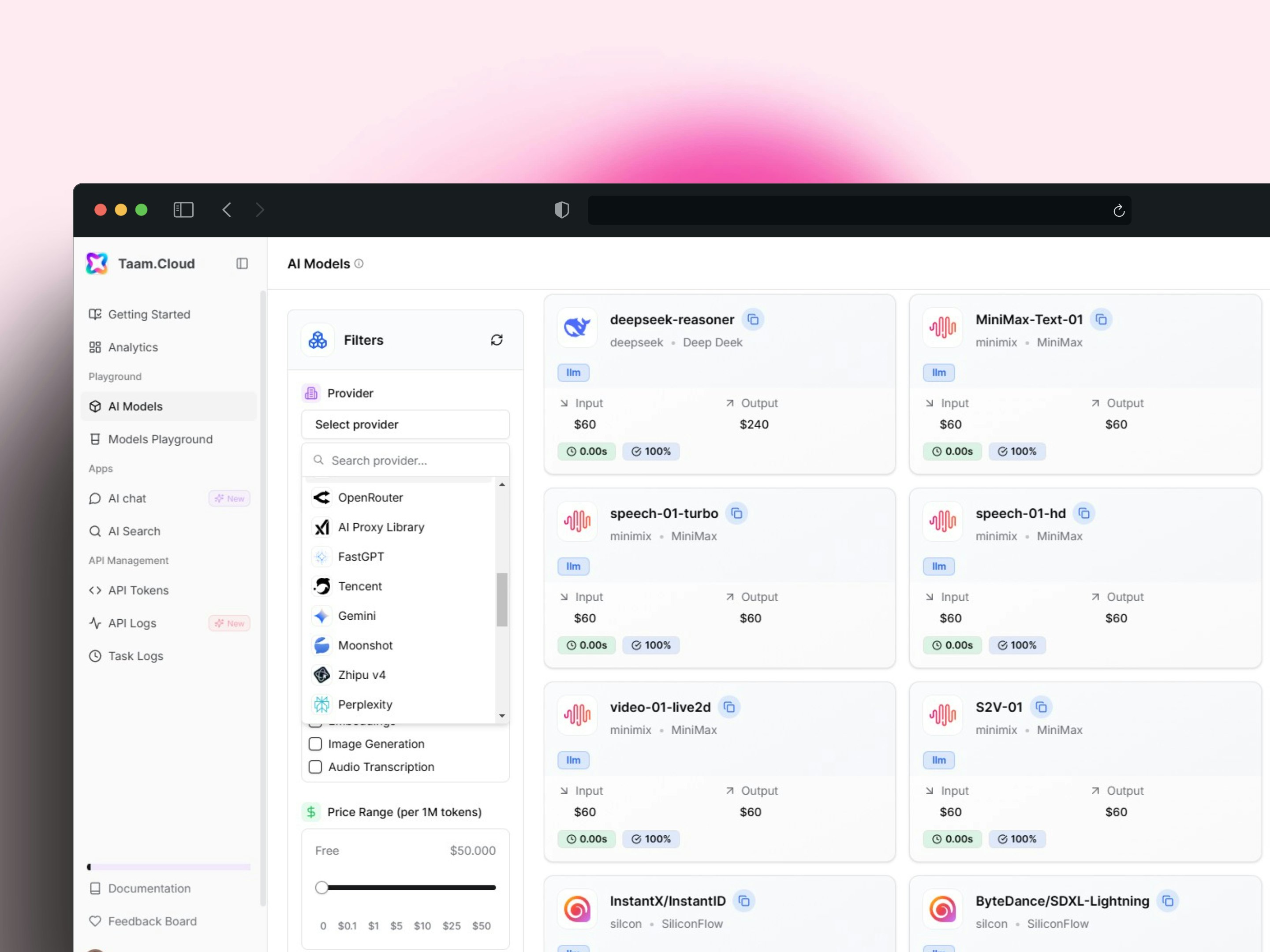Enable the Audio Transcription checkbox
1270x952 pixels.
coord(315,767)
